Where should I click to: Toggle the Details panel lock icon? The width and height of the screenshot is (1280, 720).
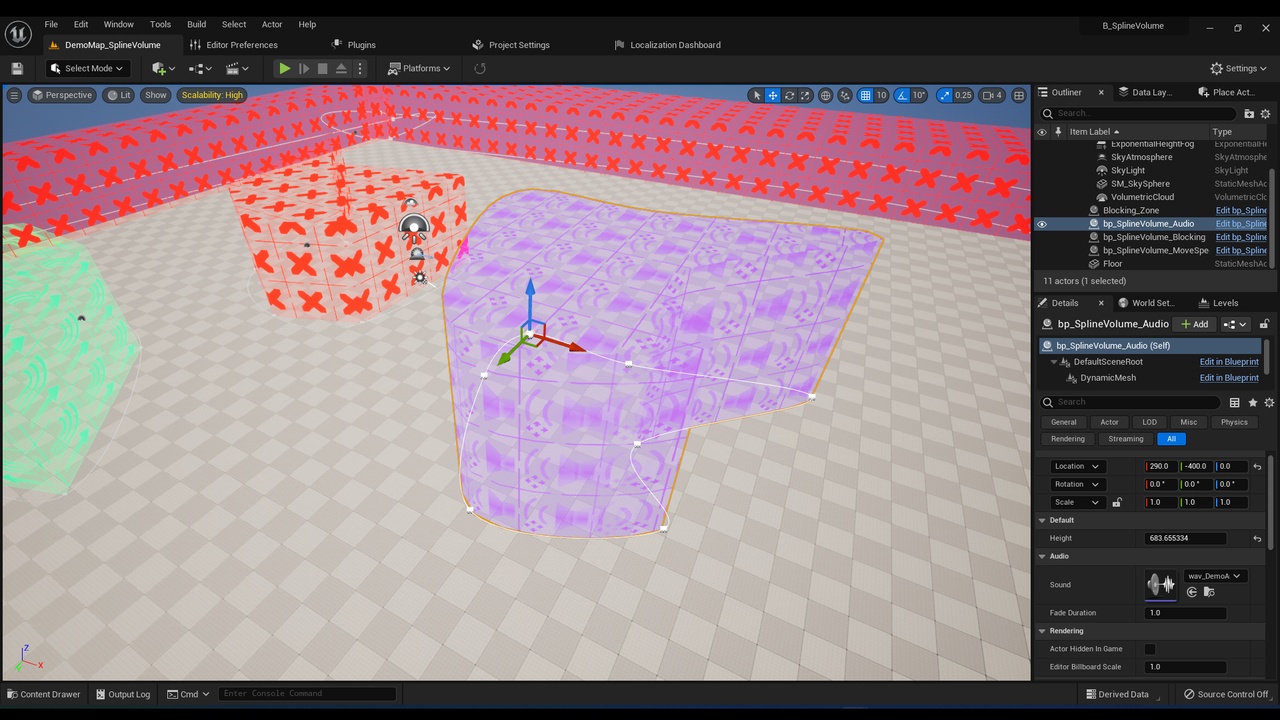(1264, 324)
